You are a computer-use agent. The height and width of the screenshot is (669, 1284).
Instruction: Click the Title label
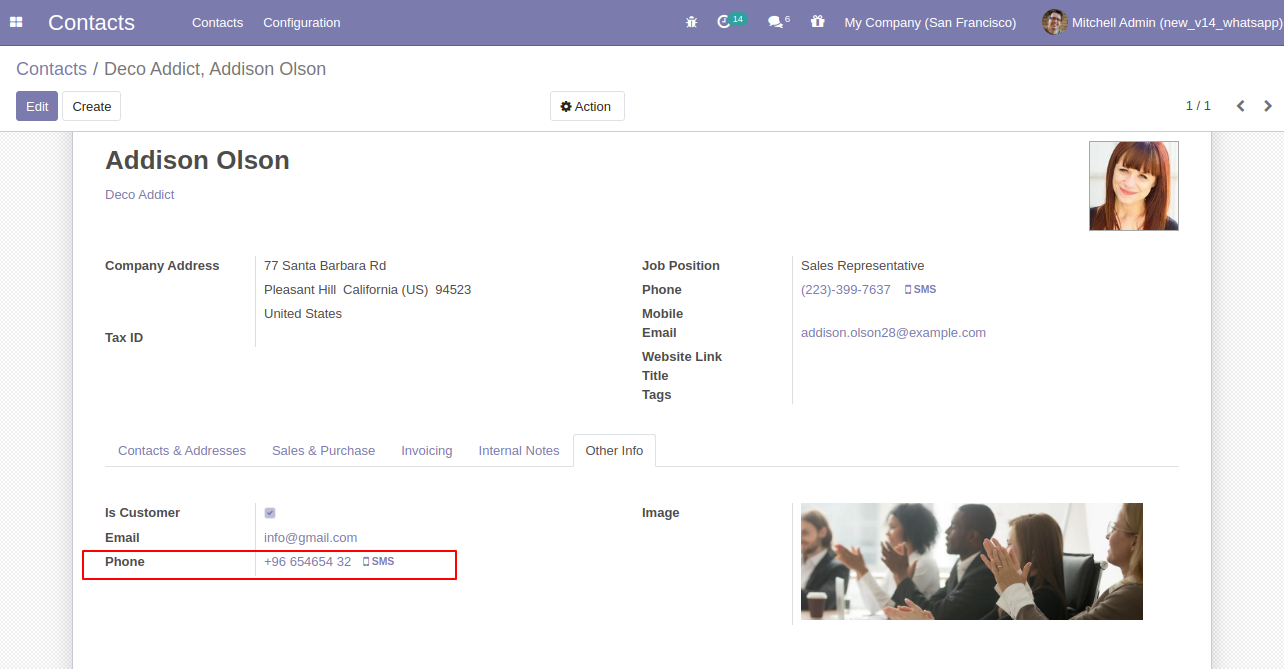[655, 376]
